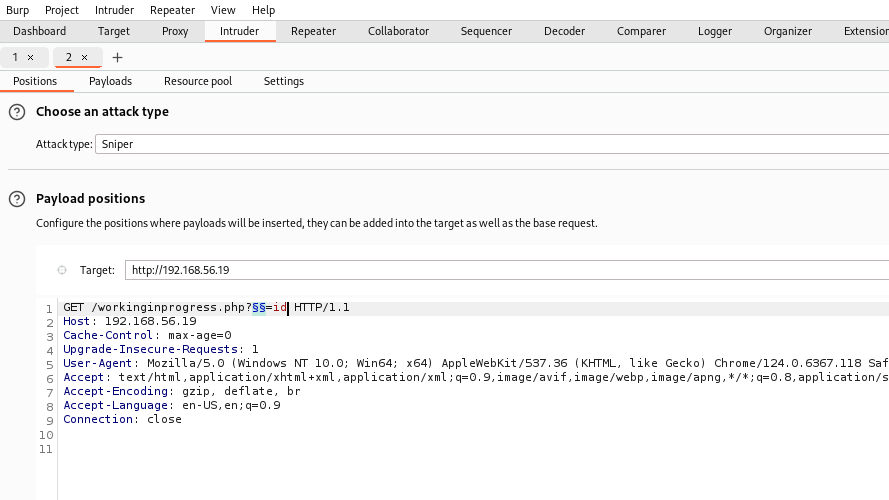Switch to the Logger tab
Viewport: 889px width, 500px height.
[x=715, y=31]
